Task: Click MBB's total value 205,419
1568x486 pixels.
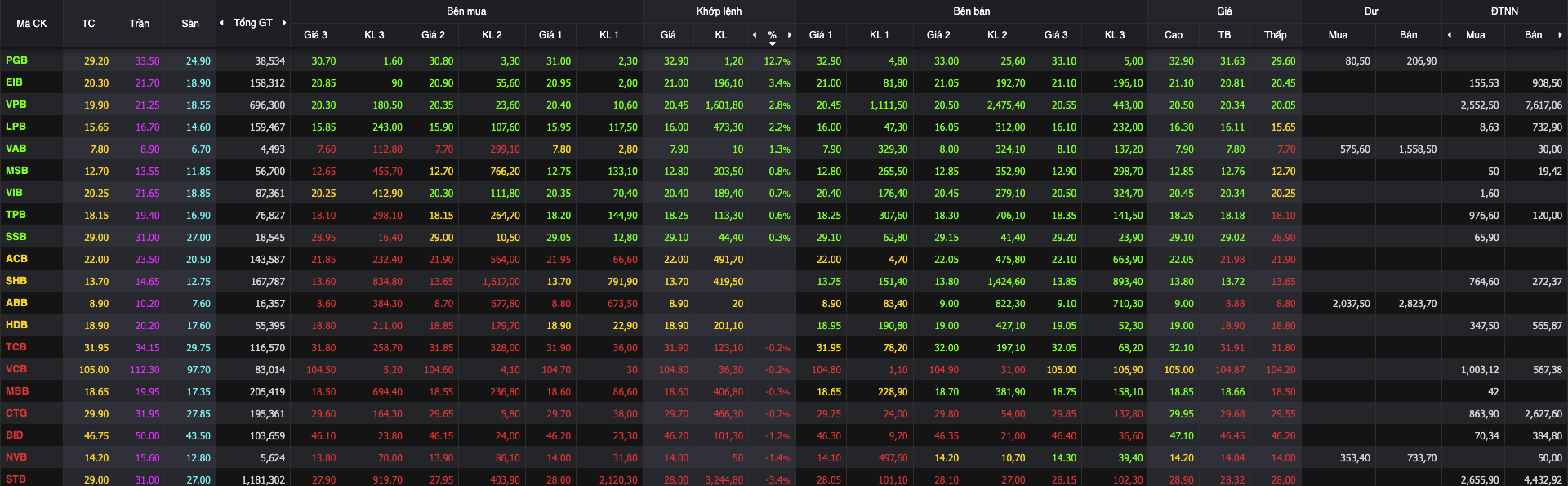Action: [x=267, y=392]
